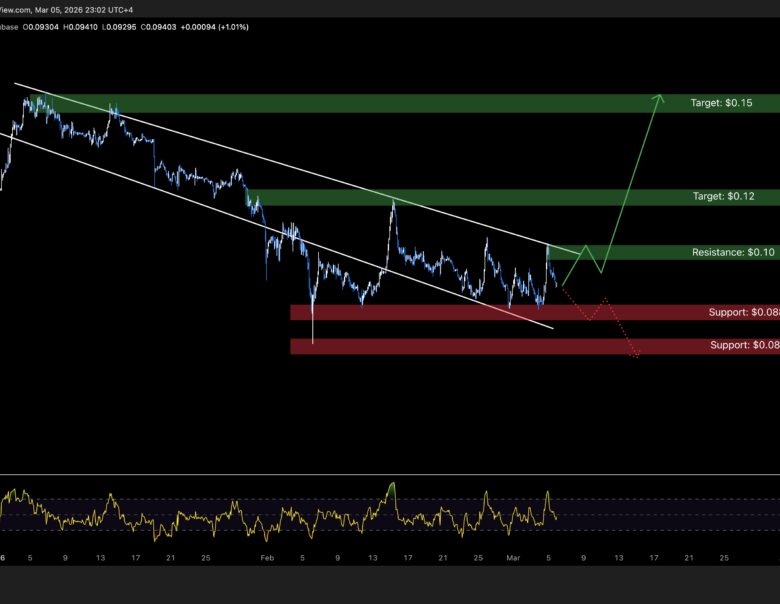780x604 pixels.
Task: Click the Feb marker on time axis
Action: [266, 557]
